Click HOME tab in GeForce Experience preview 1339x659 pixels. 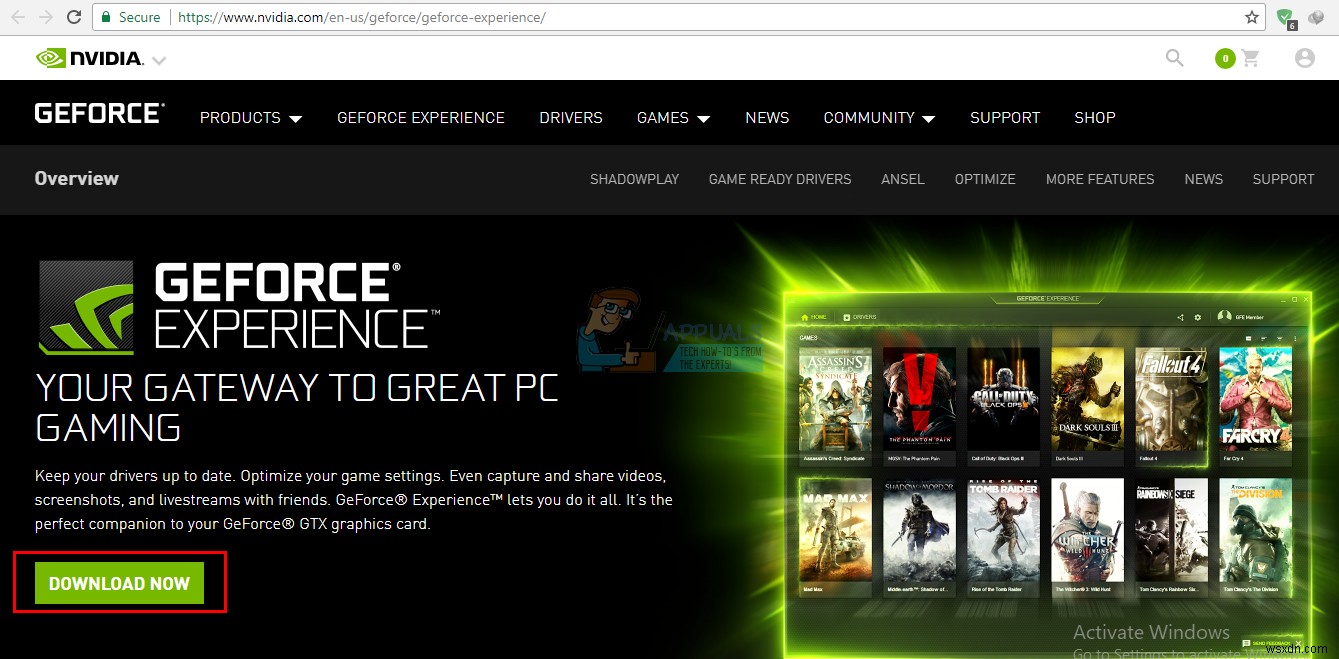click(815, 317)
